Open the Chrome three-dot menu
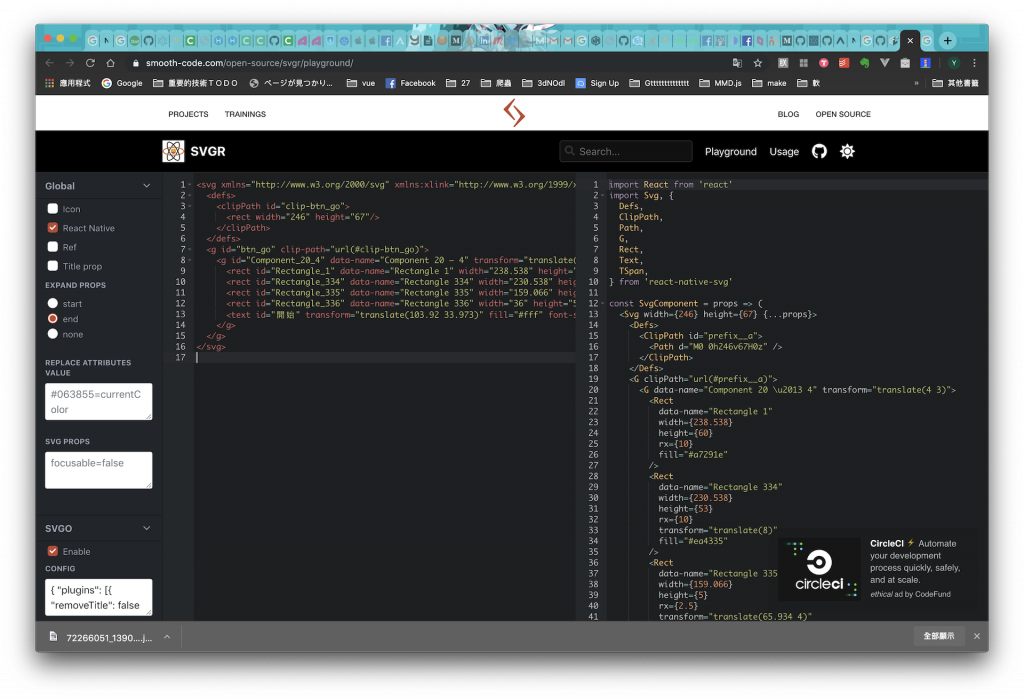This screenshot has width=1024, height=699. [974, 63]
